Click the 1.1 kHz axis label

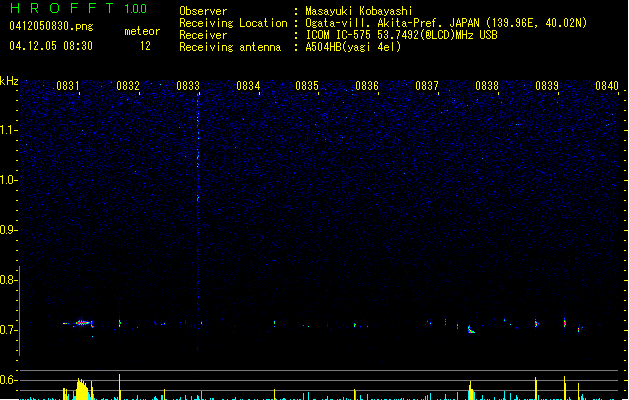[x=8, y=130]
